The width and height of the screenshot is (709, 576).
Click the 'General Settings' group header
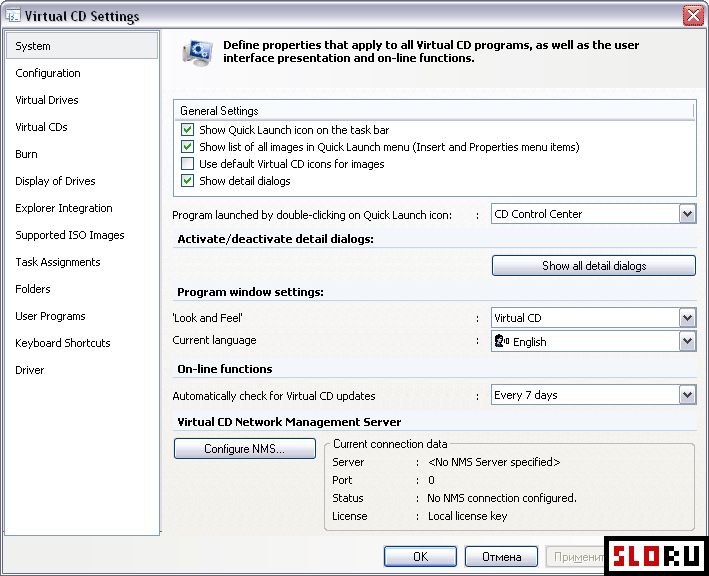pyautogui.click(x=219, y=111)
